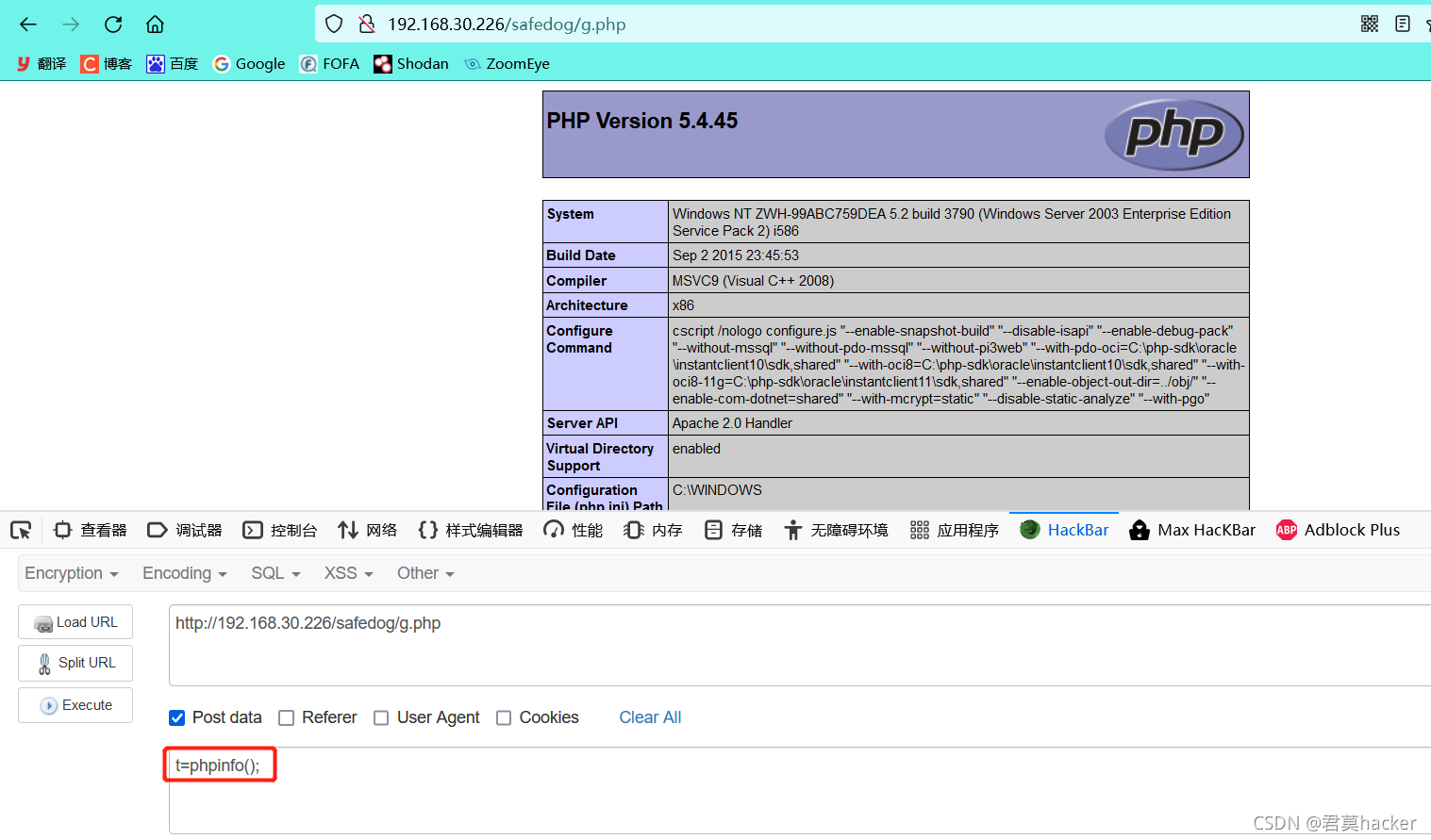The height and width of the screenshot is (840, 1431).
Task: Expand the SQL dropdown
Action: pyautogui.click(x=275, y=573)
